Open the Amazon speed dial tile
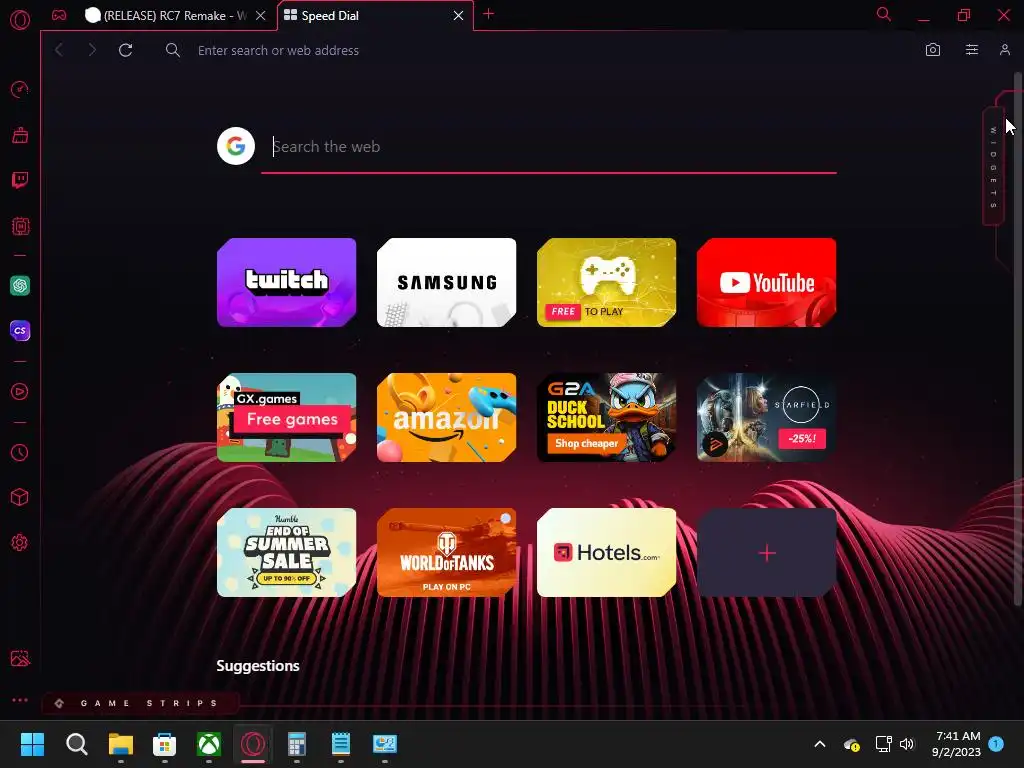The width and height of the screenshot is (1024, 768). click(x=447, y=417)
